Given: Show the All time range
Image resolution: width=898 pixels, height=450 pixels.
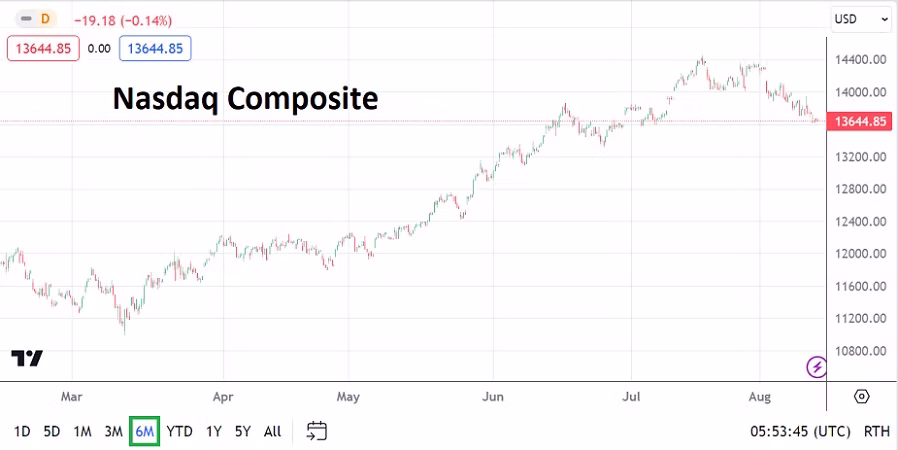Looking at the screenshot, I should [x=272, y=432].
